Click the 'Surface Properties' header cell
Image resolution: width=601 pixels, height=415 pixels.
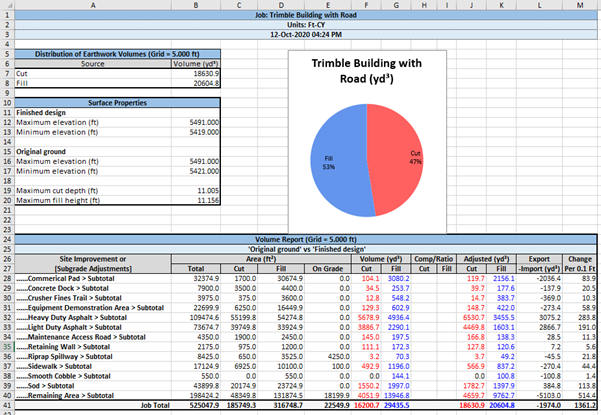117,103
